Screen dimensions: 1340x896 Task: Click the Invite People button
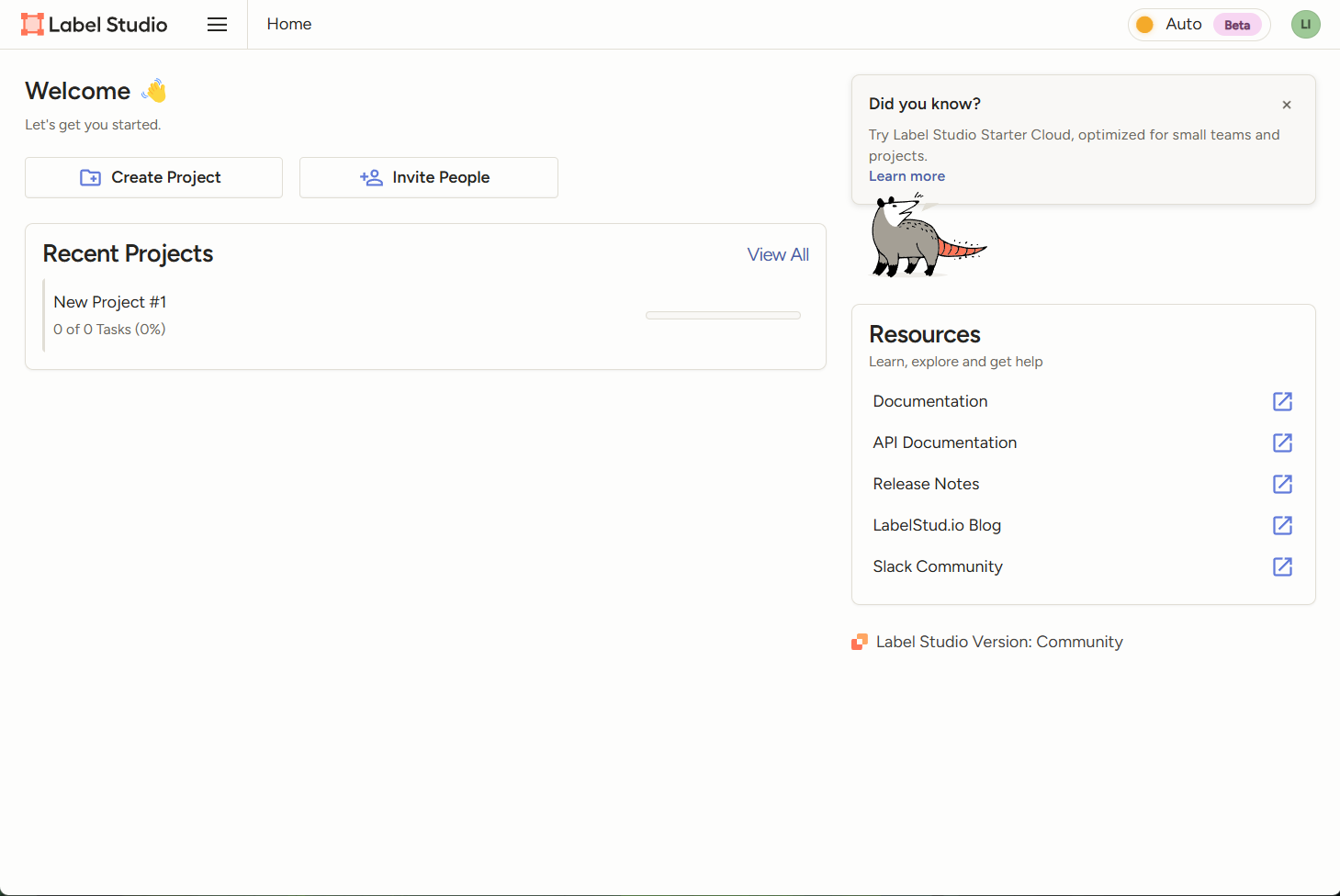pyautogui.click(x=429, y=177)
